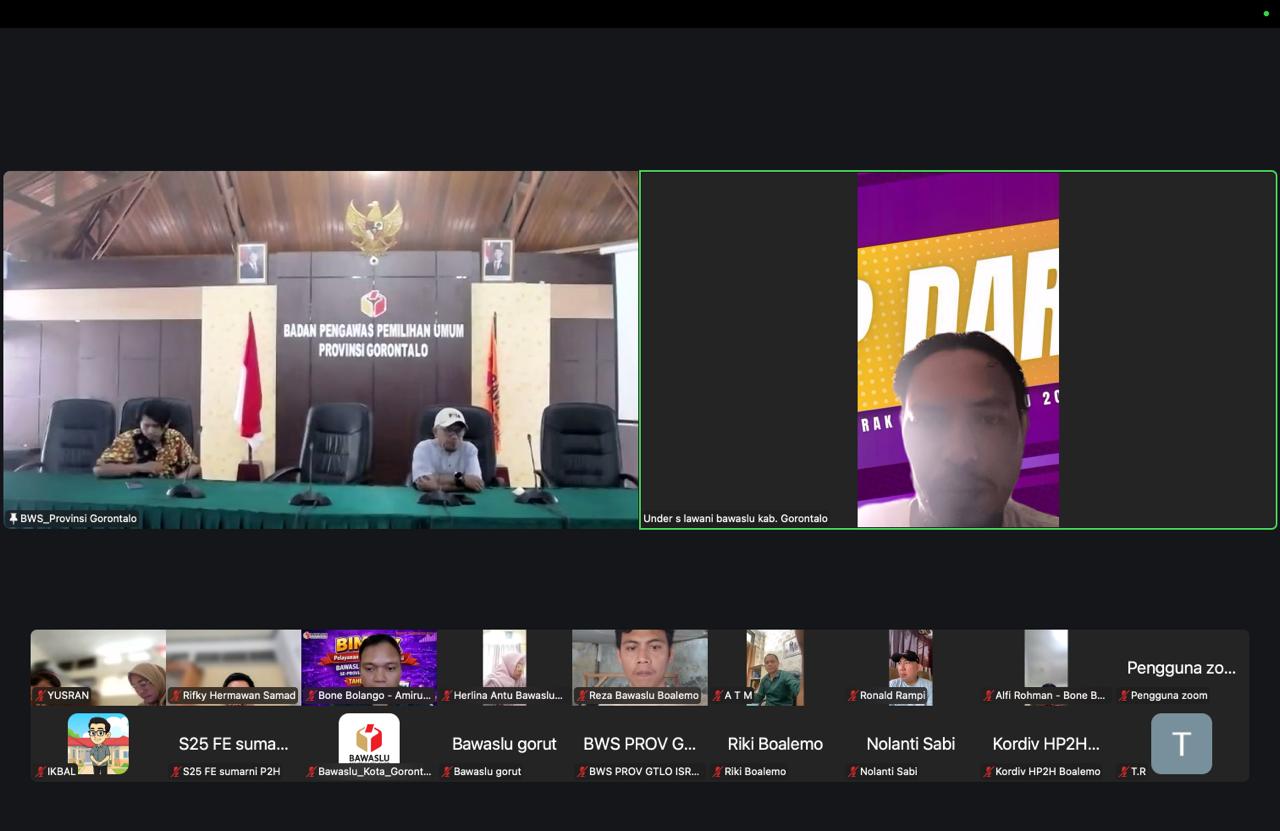The height and width of the screenshot is (831, 1280).
Task: Click muted mic icon next to Rifky Hermawan Samad
Action: click(x=176, y=695)
